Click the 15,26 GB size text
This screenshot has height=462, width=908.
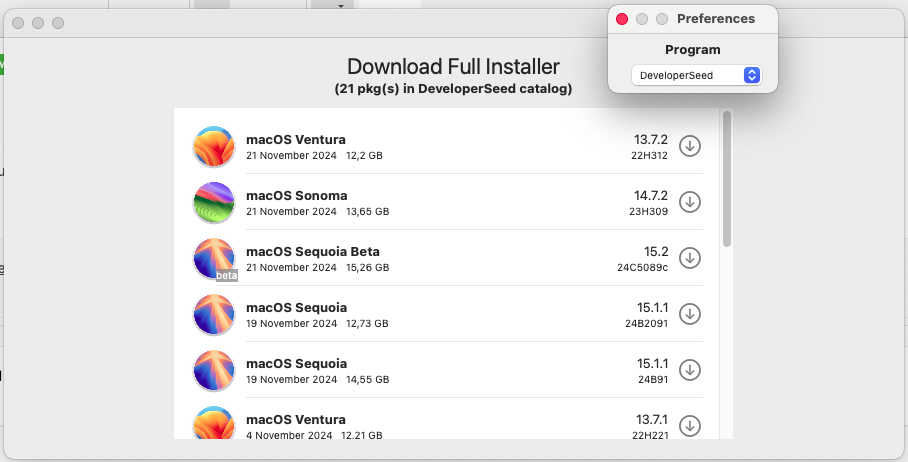point(368,268)
